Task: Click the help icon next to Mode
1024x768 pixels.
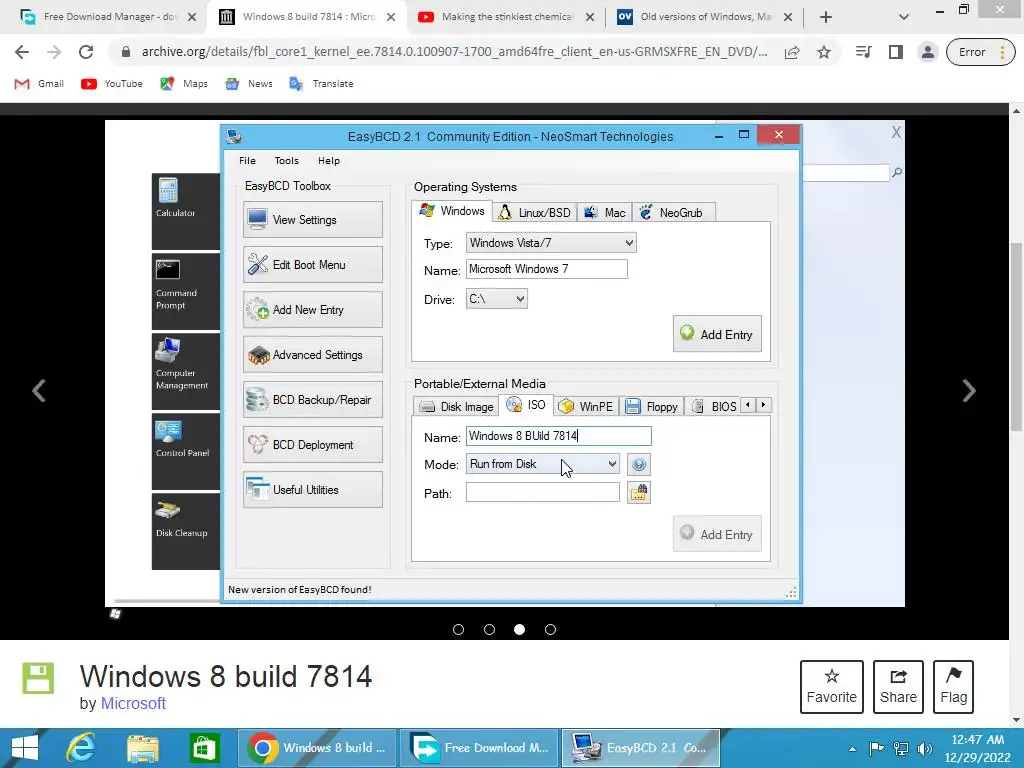Action: pyautogui.click(x=639, y=464)
